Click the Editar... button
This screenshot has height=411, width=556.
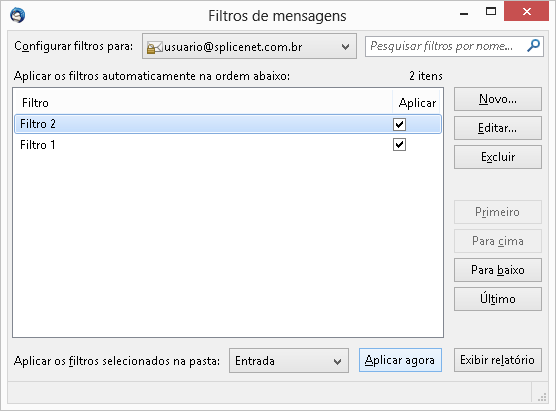point(498,128)
